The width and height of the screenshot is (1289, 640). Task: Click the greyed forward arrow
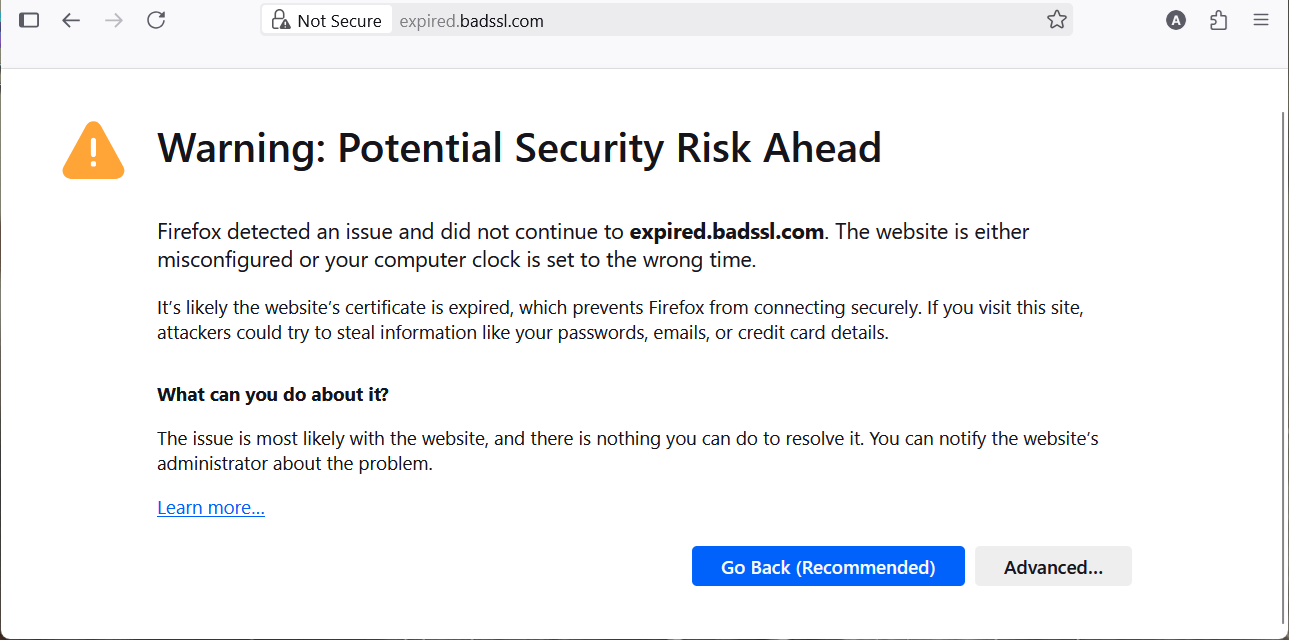(x=113, y=20)
